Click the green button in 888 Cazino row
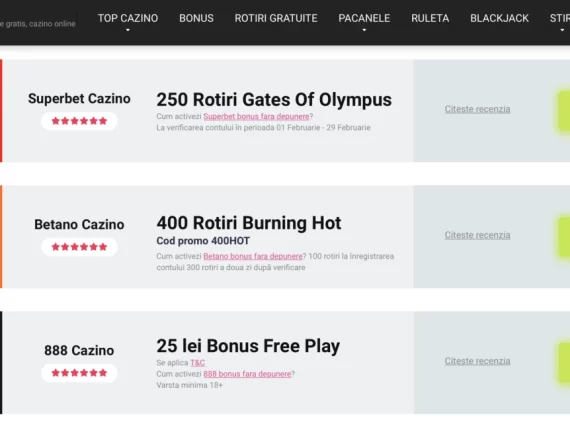570x430 pixels. click(x=564, y=362)
